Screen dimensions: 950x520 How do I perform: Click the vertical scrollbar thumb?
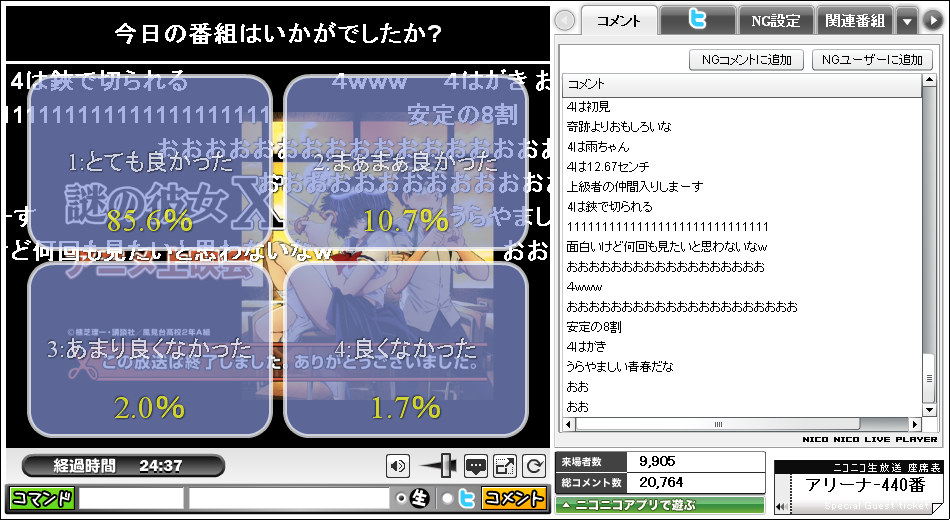click(x=929, y=378)
